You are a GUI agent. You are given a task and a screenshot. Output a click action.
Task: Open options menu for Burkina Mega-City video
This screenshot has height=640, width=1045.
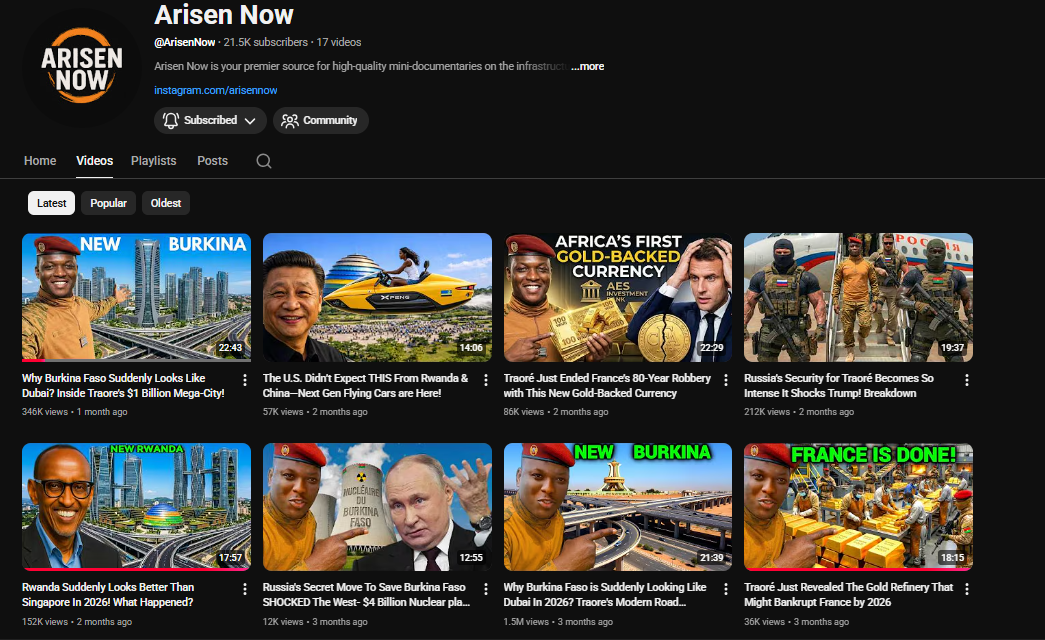[x=245, y=380]
